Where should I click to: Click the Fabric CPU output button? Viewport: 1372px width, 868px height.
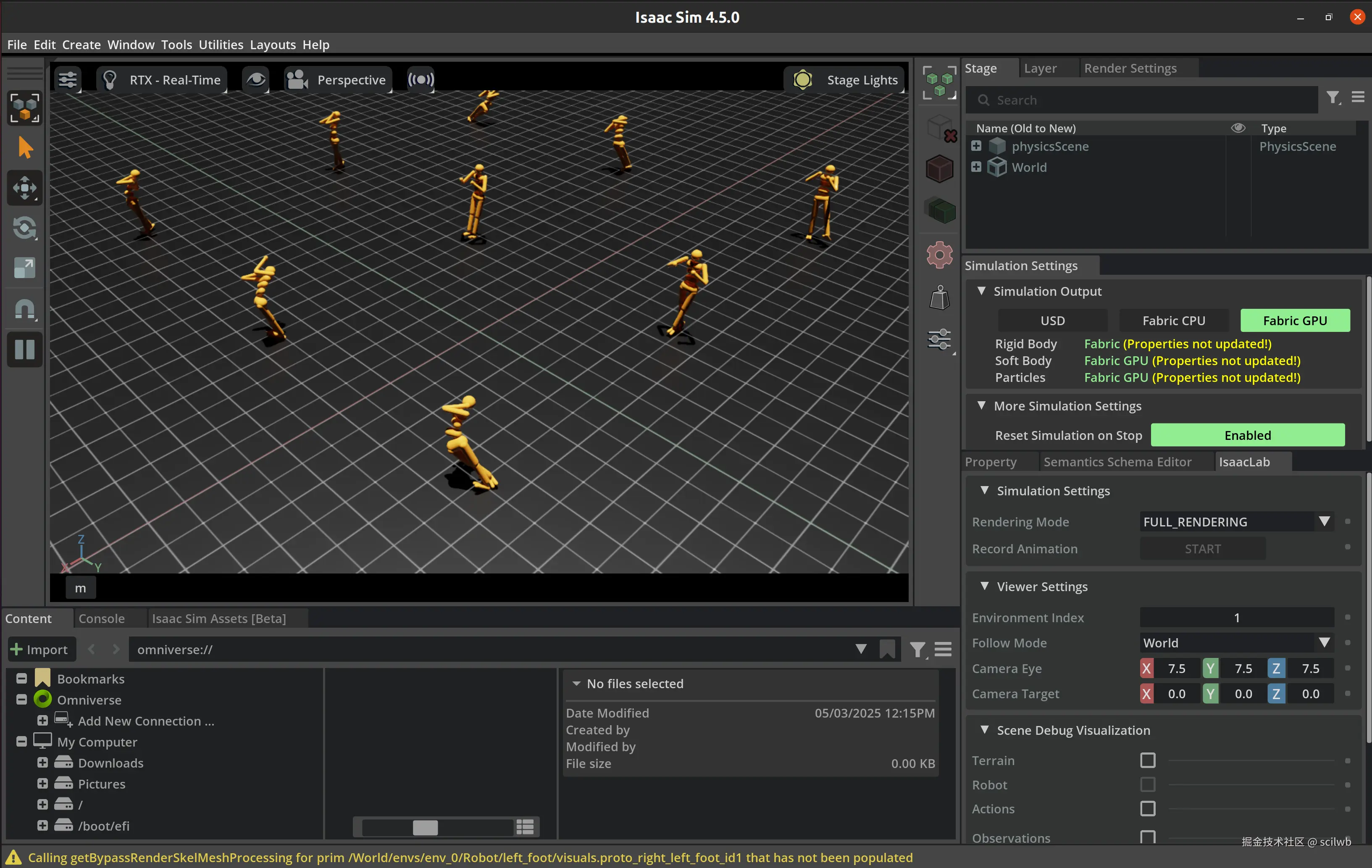tap(1173, 320)
